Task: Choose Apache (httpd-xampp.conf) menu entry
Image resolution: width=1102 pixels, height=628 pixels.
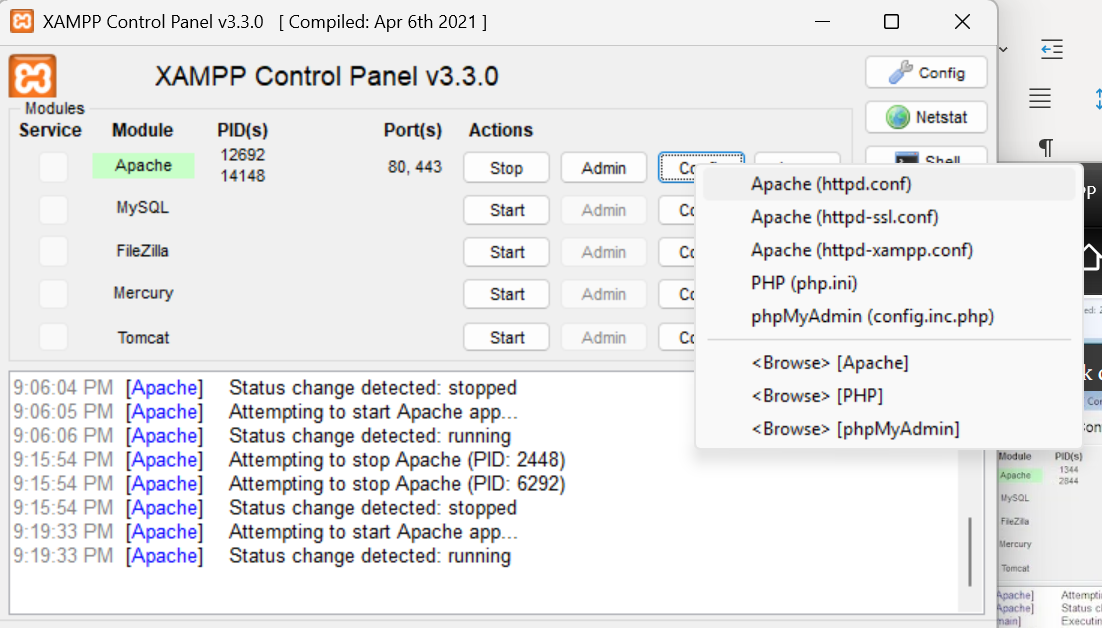Action: (x=888, y=250)
